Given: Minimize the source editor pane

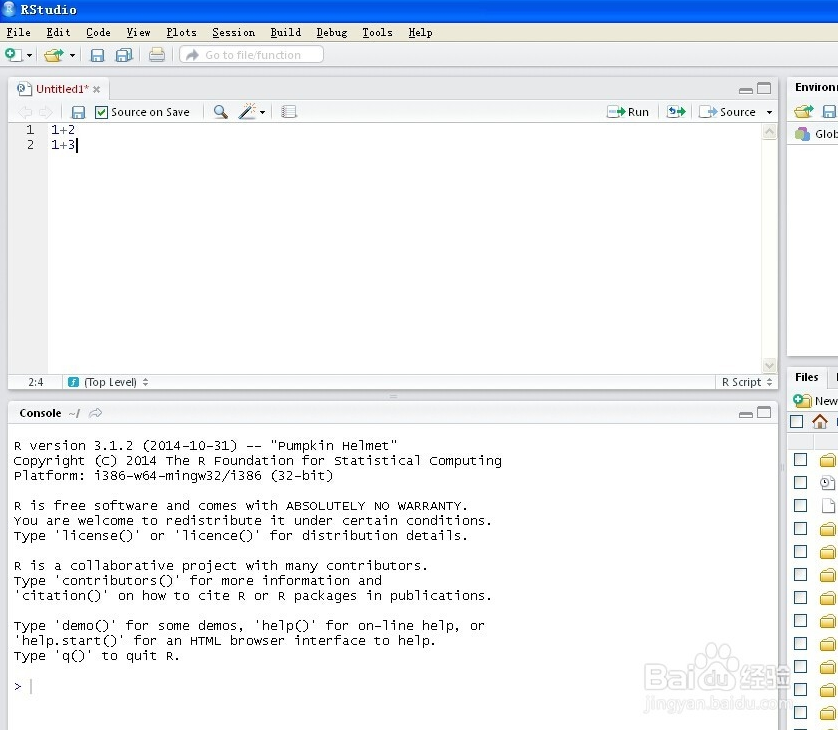Looking at the screenshot, I should click(x=746, y=90).
